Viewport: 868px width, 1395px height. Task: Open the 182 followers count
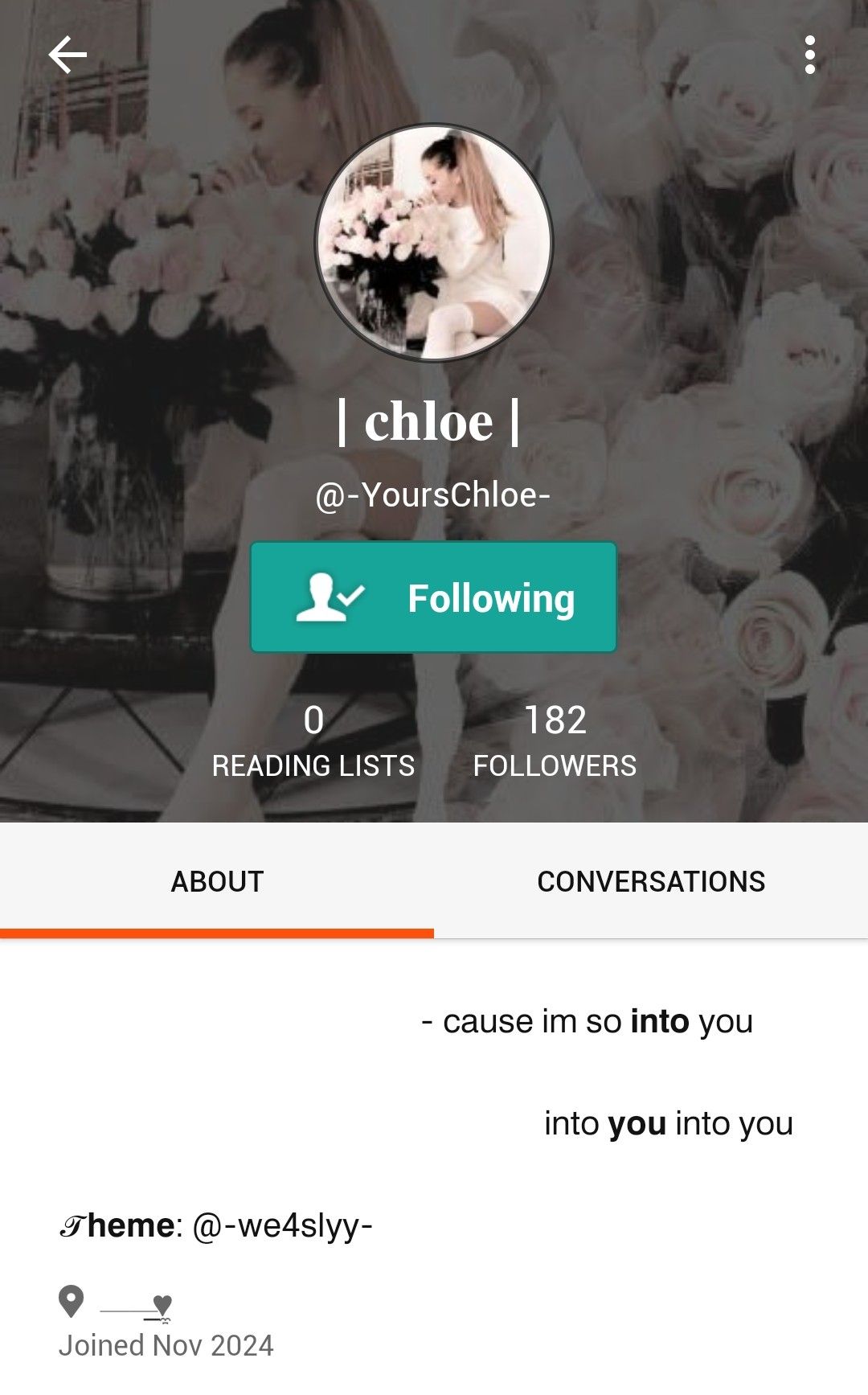coord(555,720)
